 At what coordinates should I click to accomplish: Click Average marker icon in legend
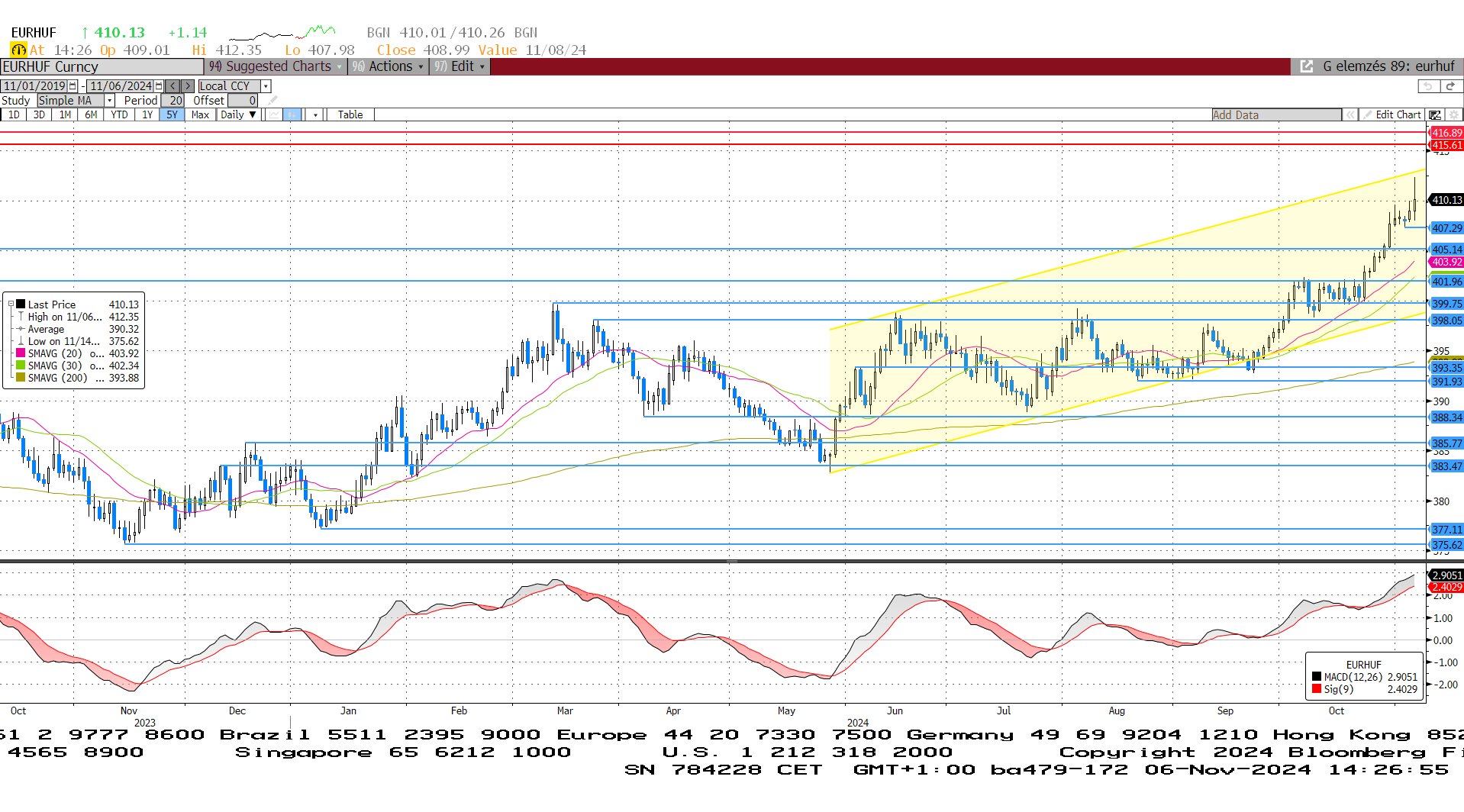pyautogui.click(x=21, y=329)
